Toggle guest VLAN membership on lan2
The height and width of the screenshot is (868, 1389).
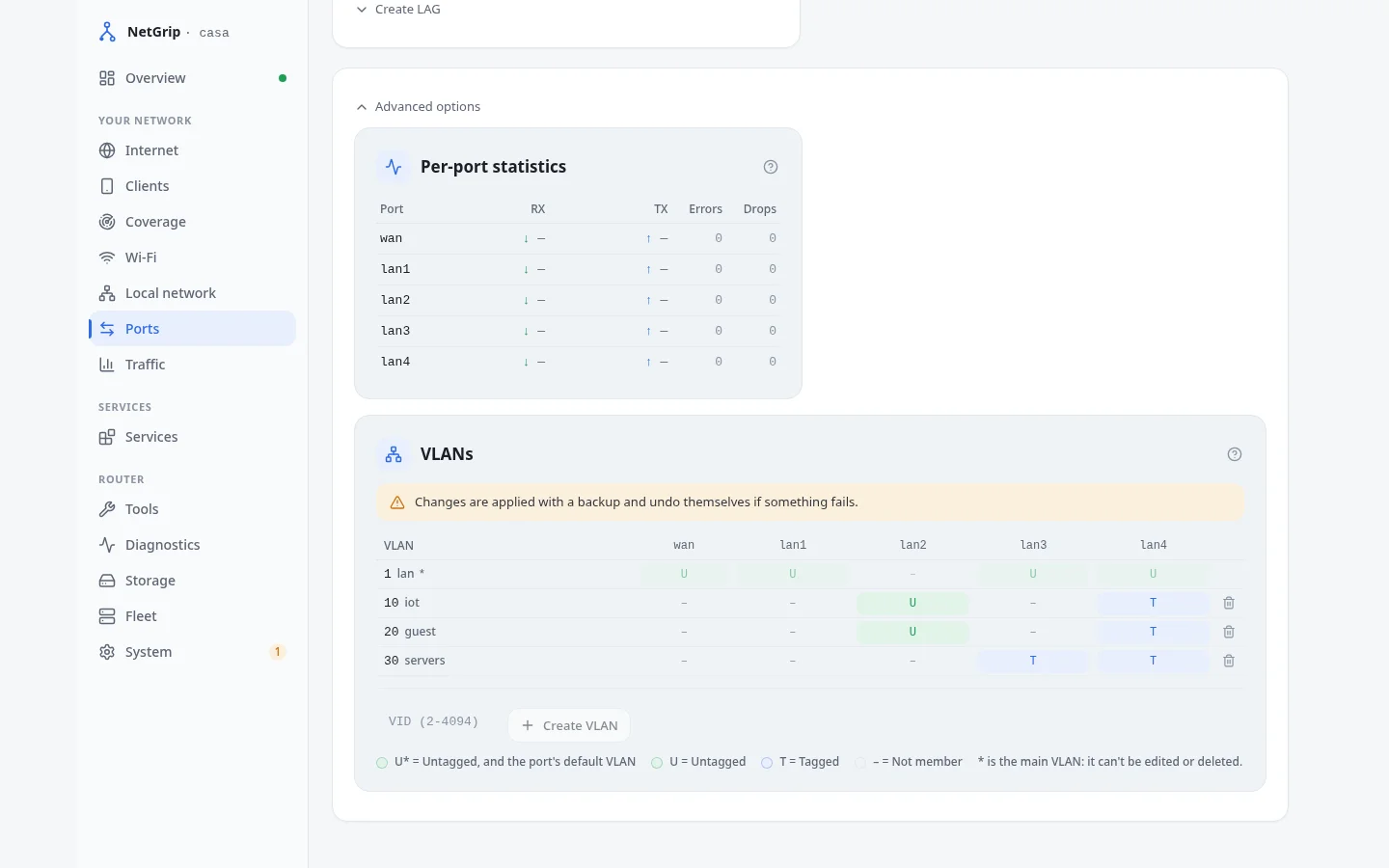[912, 632]
